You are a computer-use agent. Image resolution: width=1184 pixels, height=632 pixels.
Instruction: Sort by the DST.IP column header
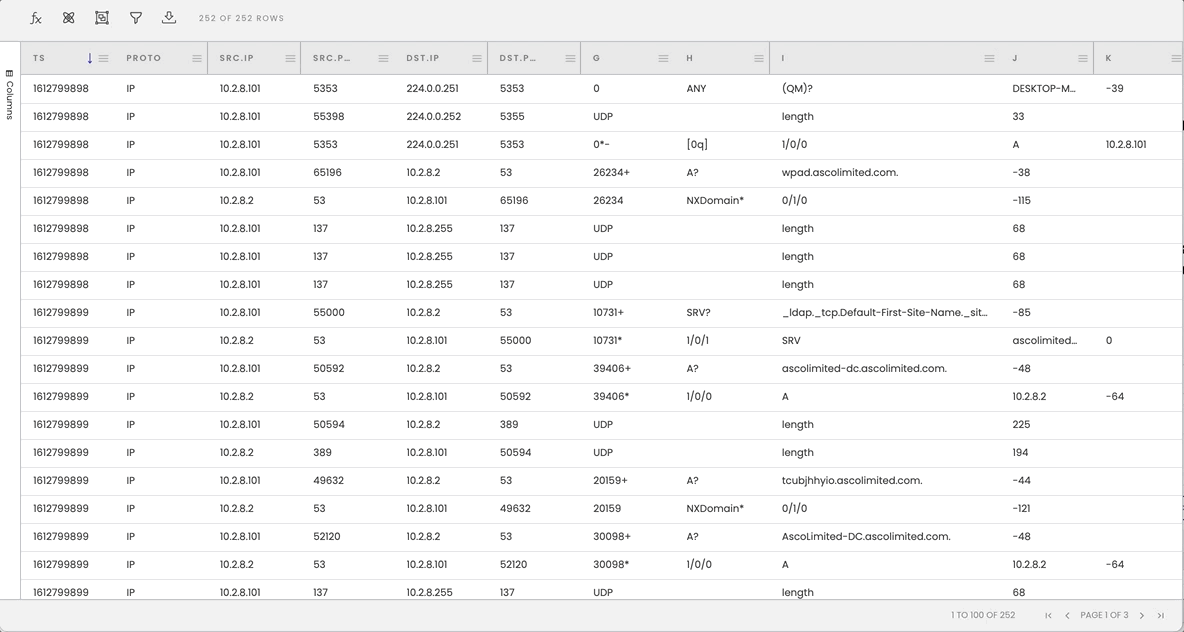click(x=422, y=58)
